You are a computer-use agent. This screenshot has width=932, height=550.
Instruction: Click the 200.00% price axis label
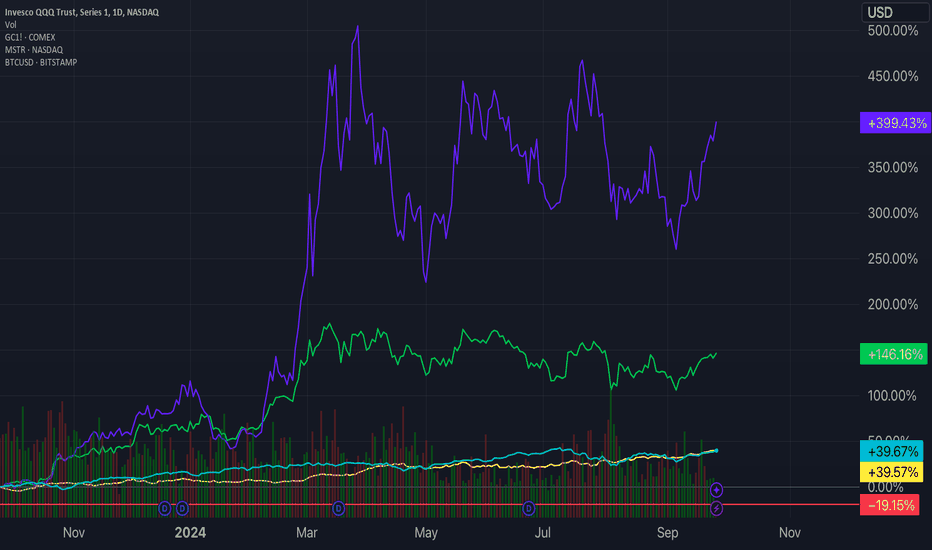(893, 304)
